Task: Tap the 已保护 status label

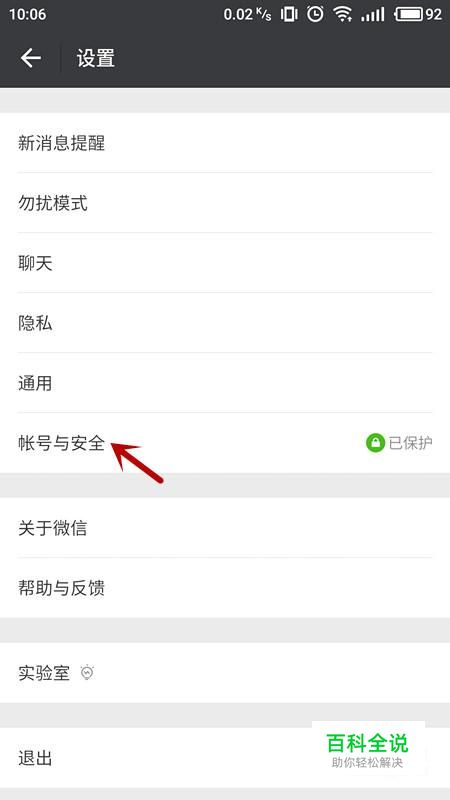Action: click(x=411, y=443)
